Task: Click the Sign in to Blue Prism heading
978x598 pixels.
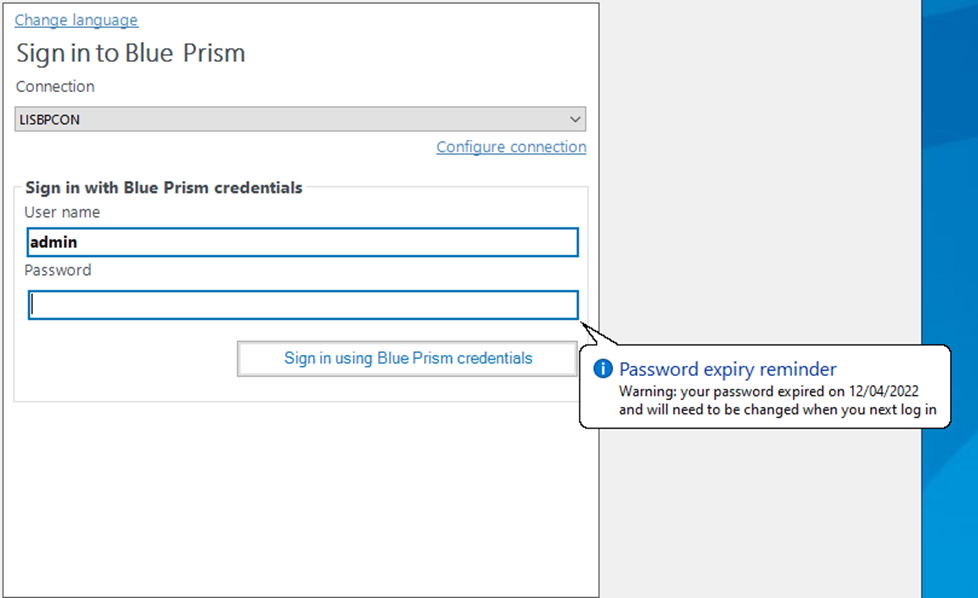Action: (130, 53)
